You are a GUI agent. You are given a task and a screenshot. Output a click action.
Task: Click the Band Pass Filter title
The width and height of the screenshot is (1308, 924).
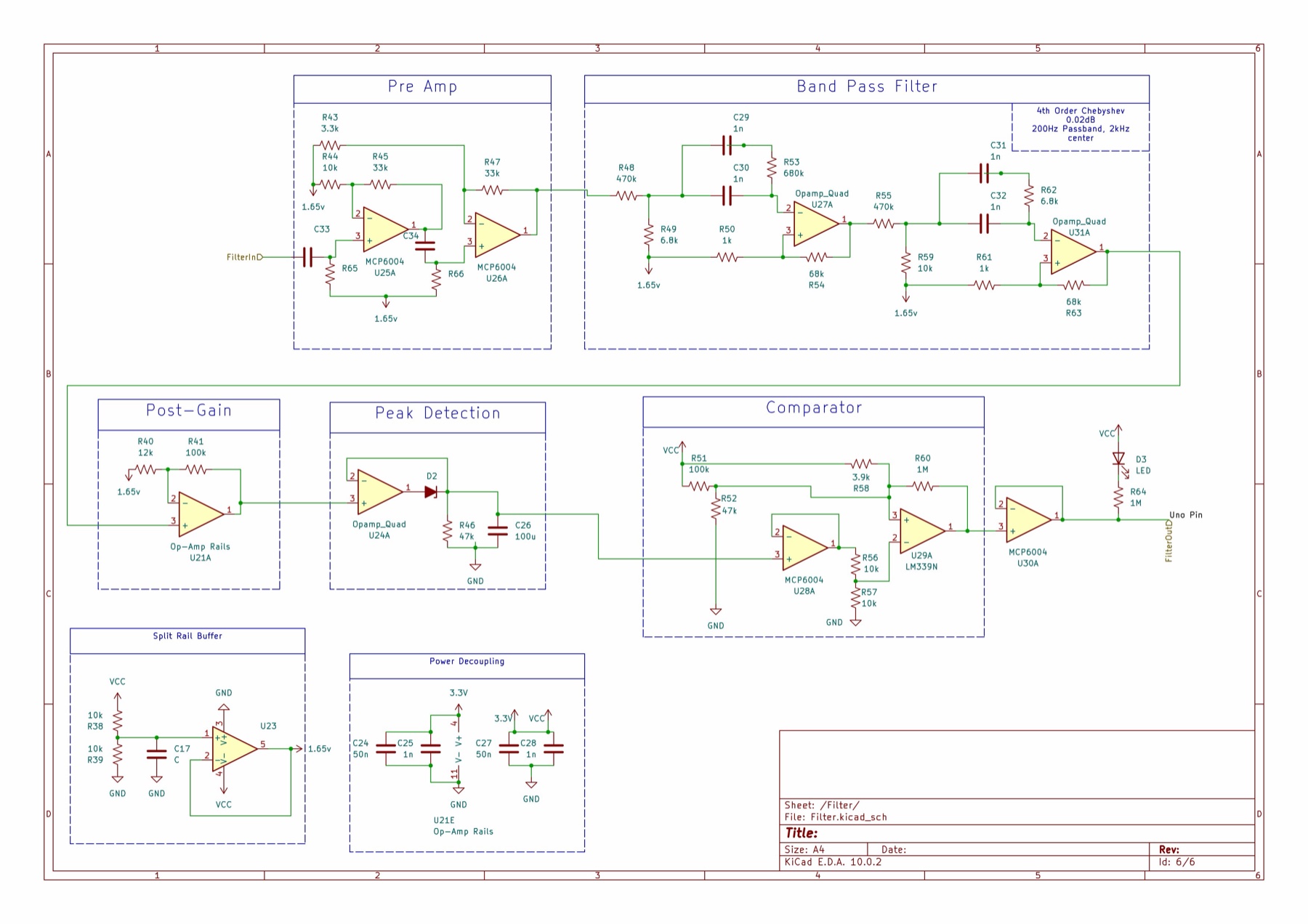tap(867, 86)
